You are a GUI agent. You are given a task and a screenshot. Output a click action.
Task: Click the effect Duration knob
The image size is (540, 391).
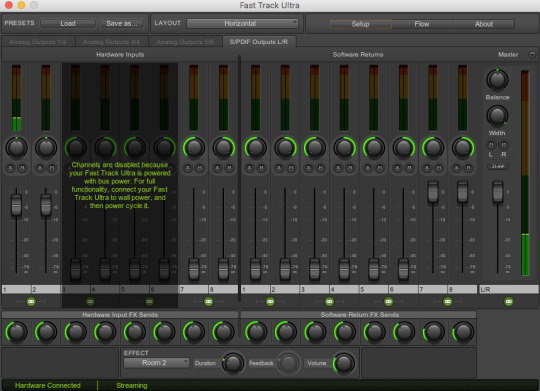pyautogui.click(x=233, y=363)
